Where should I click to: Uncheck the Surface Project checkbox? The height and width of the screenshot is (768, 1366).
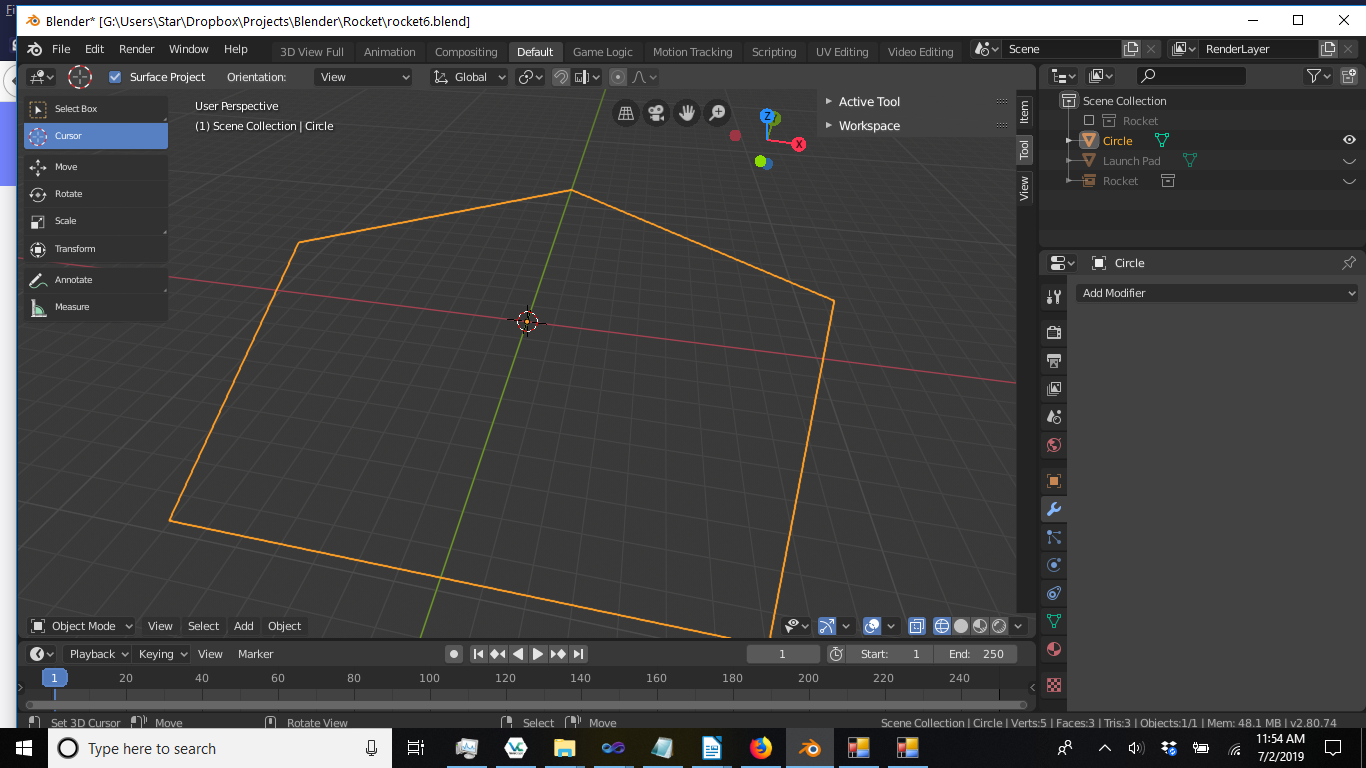coord(115,77)
